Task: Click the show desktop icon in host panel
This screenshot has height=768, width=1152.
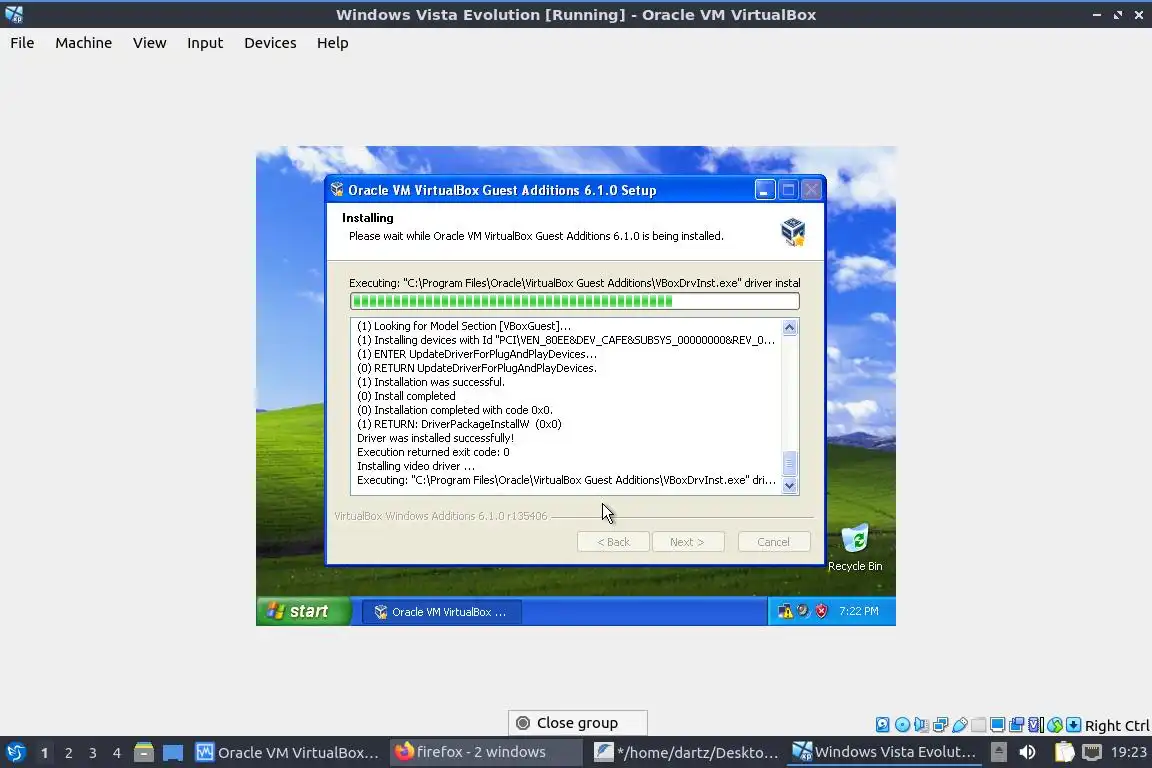Action: click(173, 752)
